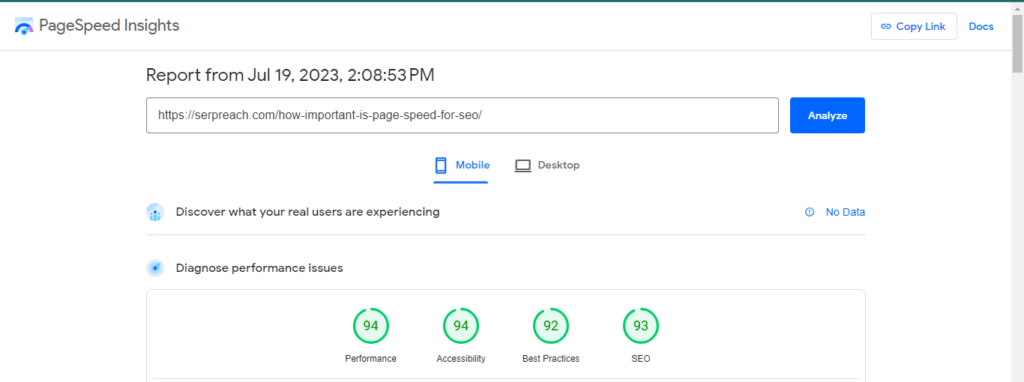Viewport: 1024px width, 382px height.
Task: Switch to the Desktop tab
Action: pos(547,165)
